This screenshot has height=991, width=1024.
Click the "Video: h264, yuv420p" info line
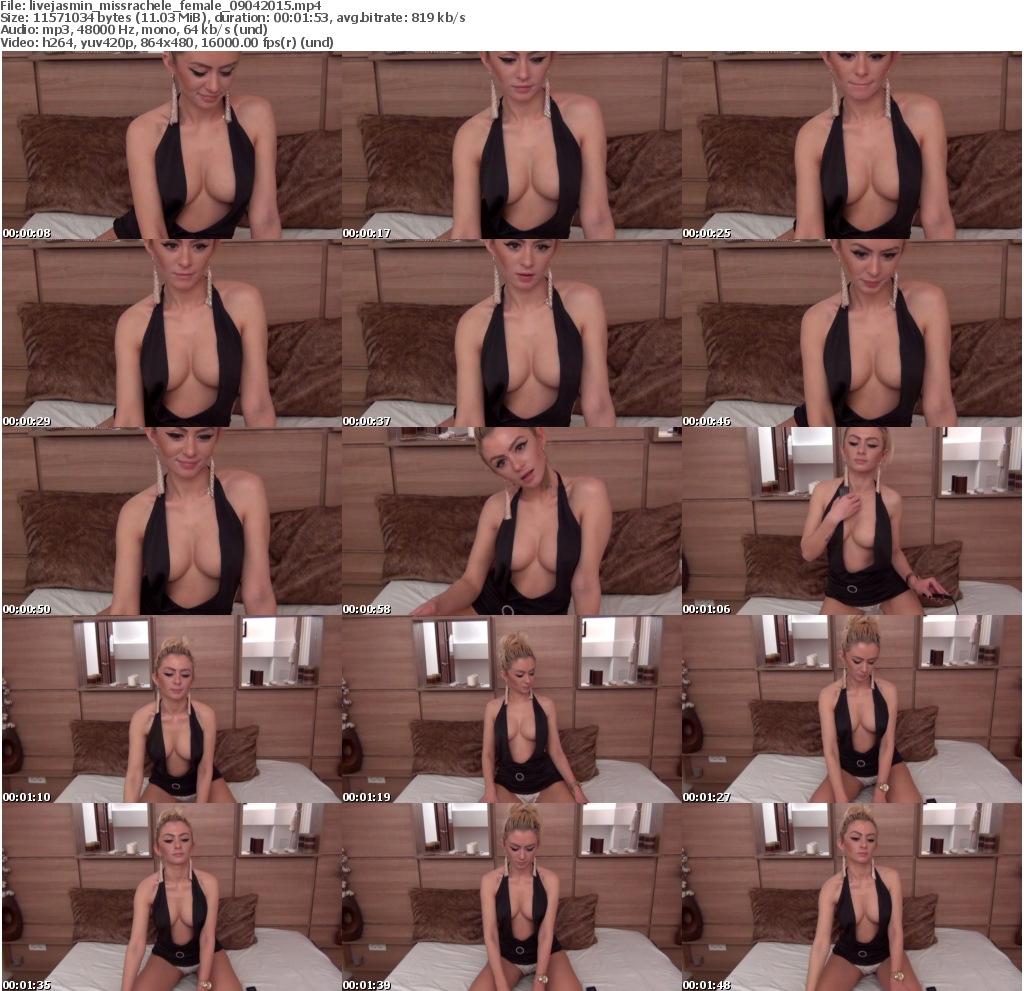point(167,42)
